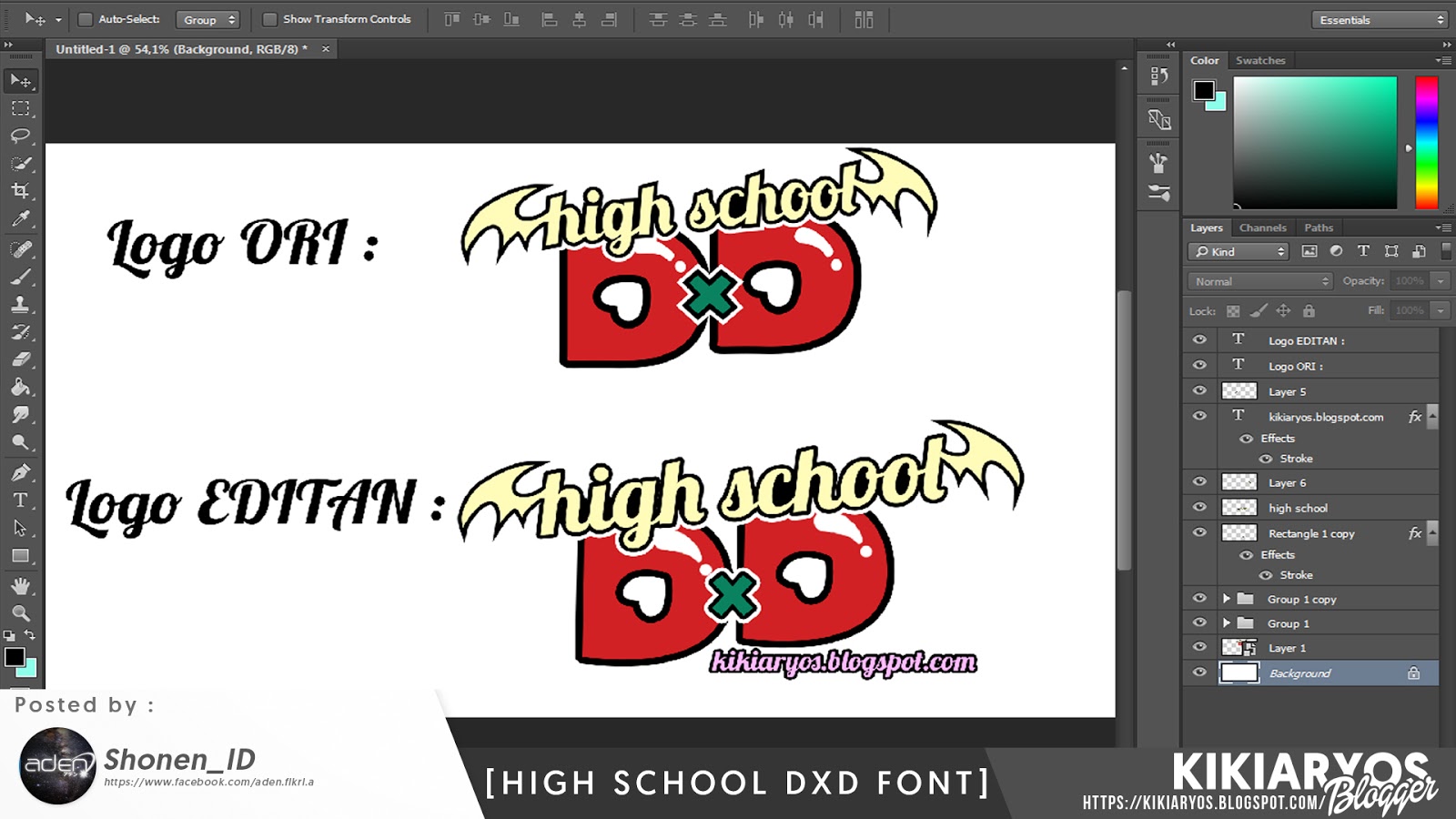The height and width of the screenshot is (819, 1456).
Task: Select the Paint Bucket tool
Action: 21,387
